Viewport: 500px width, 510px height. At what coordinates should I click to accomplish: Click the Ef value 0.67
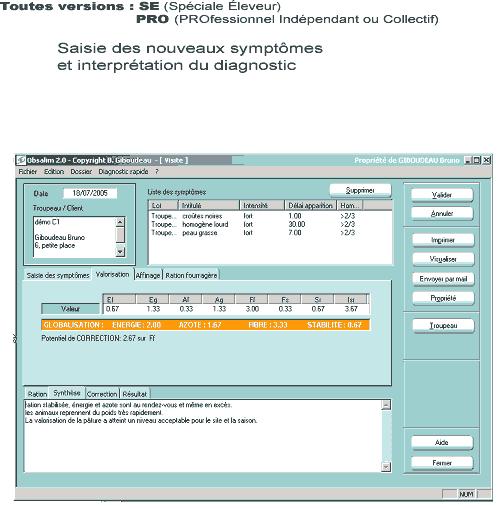(112, 309)
